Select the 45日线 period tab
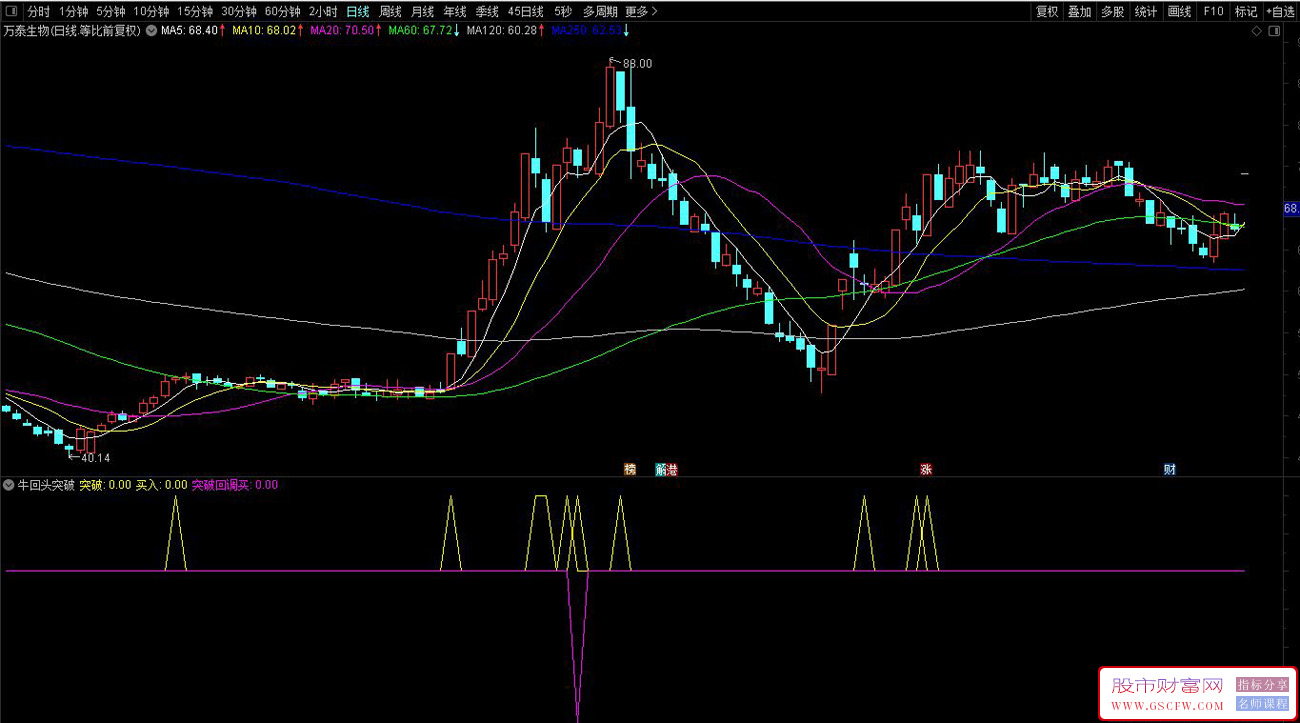1300x723 pixels. (x=526, y=12)
